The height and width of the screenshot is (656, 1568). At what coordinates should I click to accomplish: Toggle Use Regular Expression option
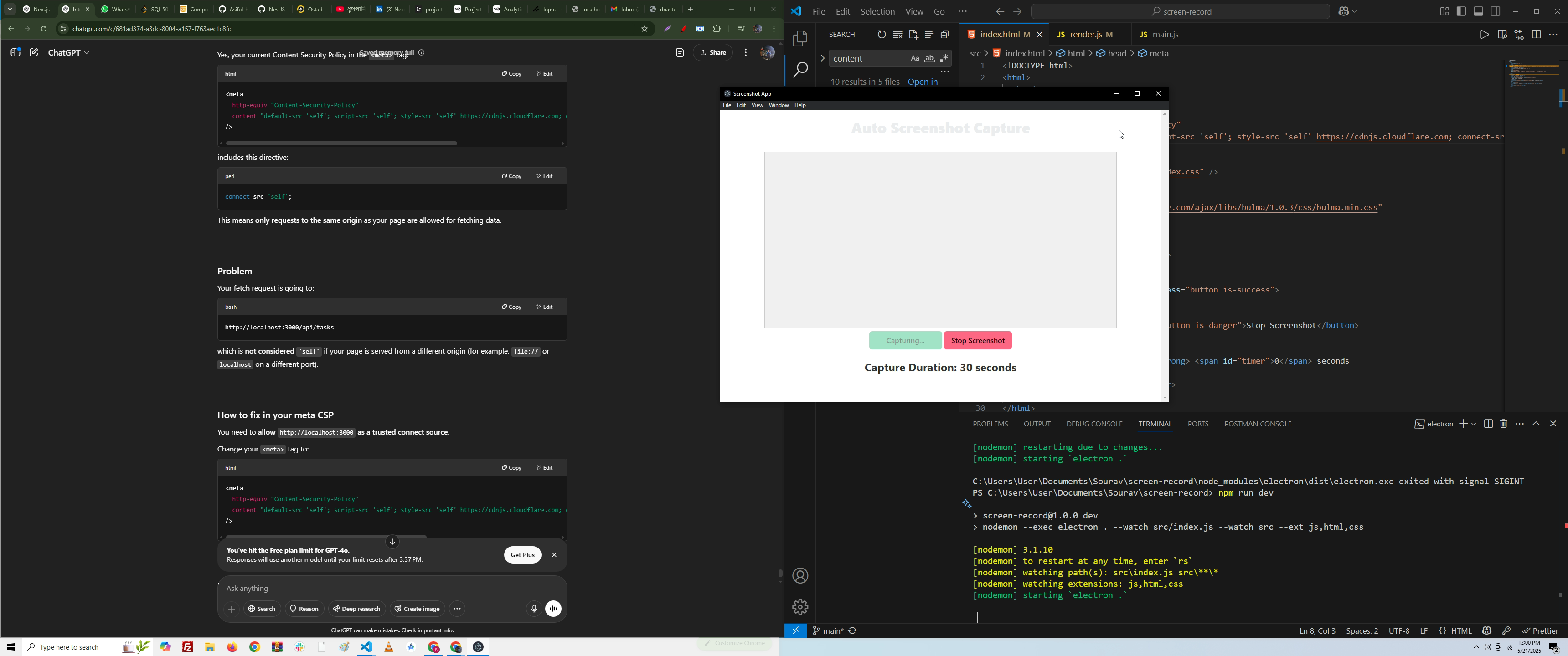945,58
